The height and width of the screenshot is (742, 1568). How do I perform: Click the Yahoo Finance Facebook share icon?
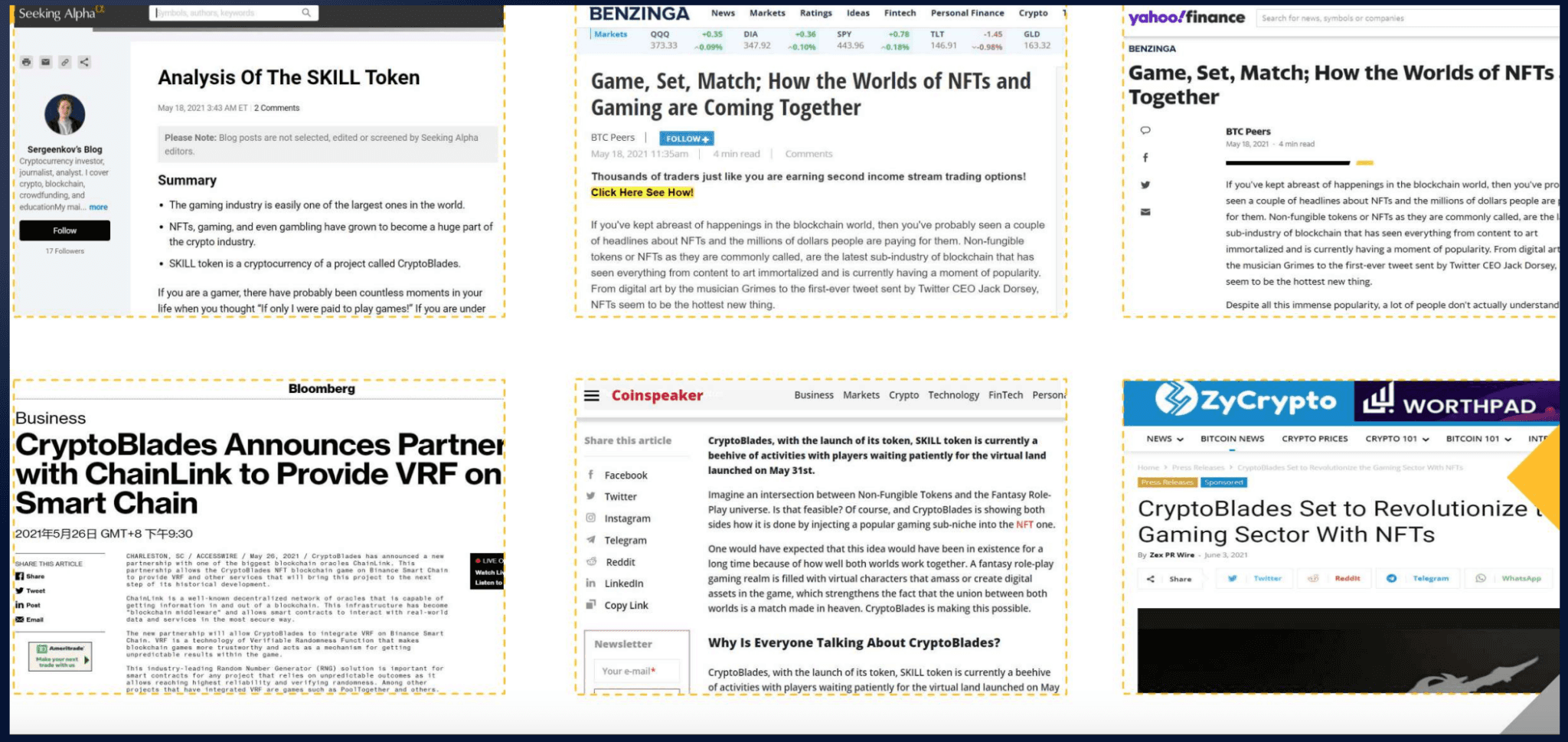point(1145,158)
